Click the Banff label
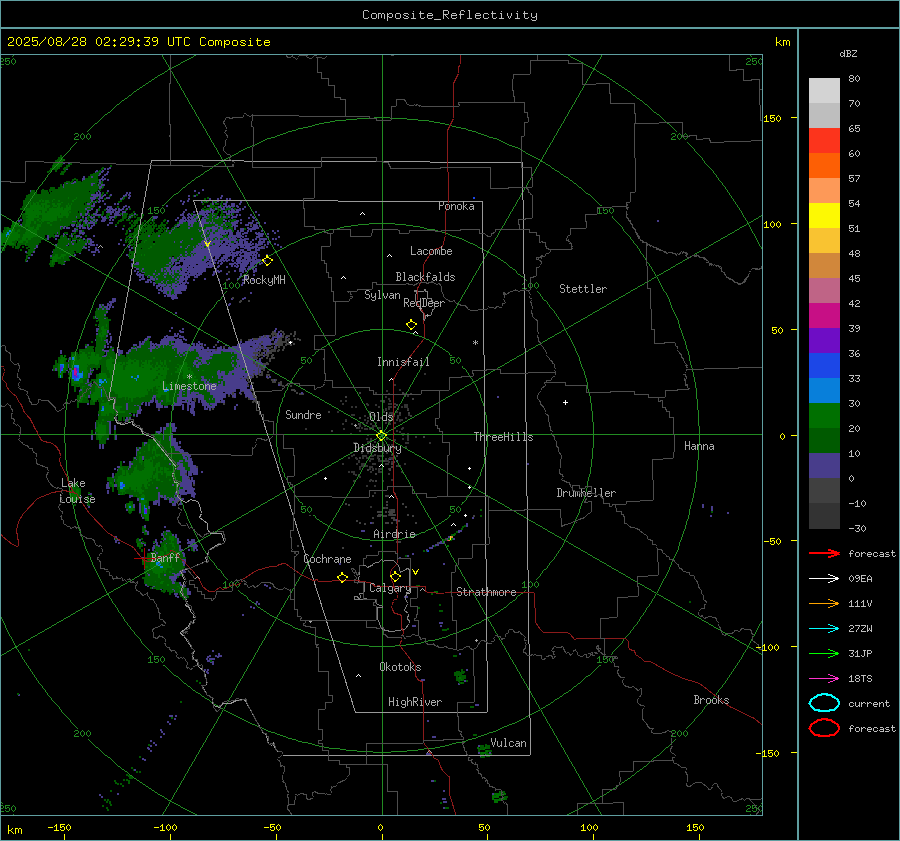The height and width of the screenshot is (841, 900). coord(165,558)
